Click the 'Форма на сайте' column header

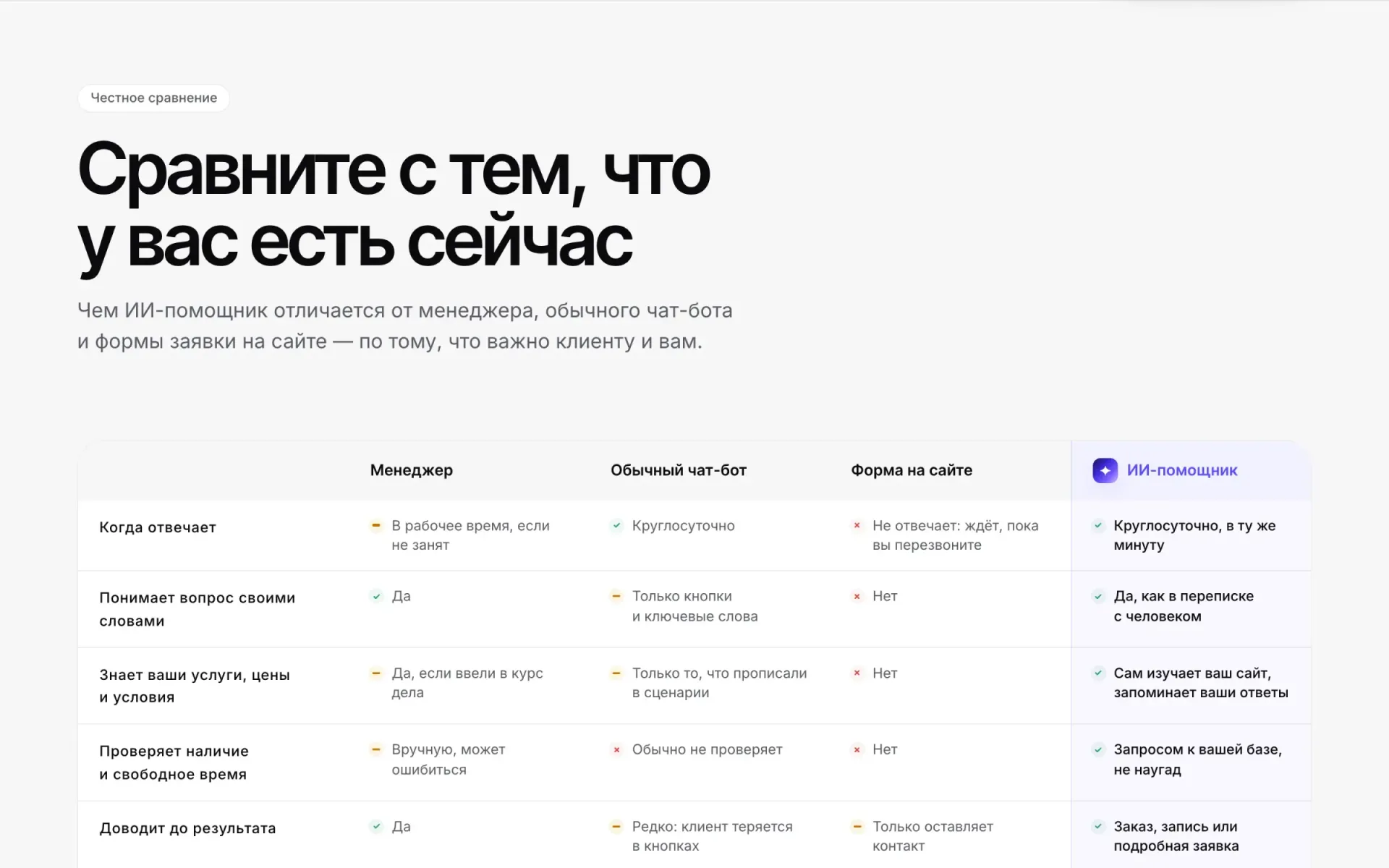[911, 470]
